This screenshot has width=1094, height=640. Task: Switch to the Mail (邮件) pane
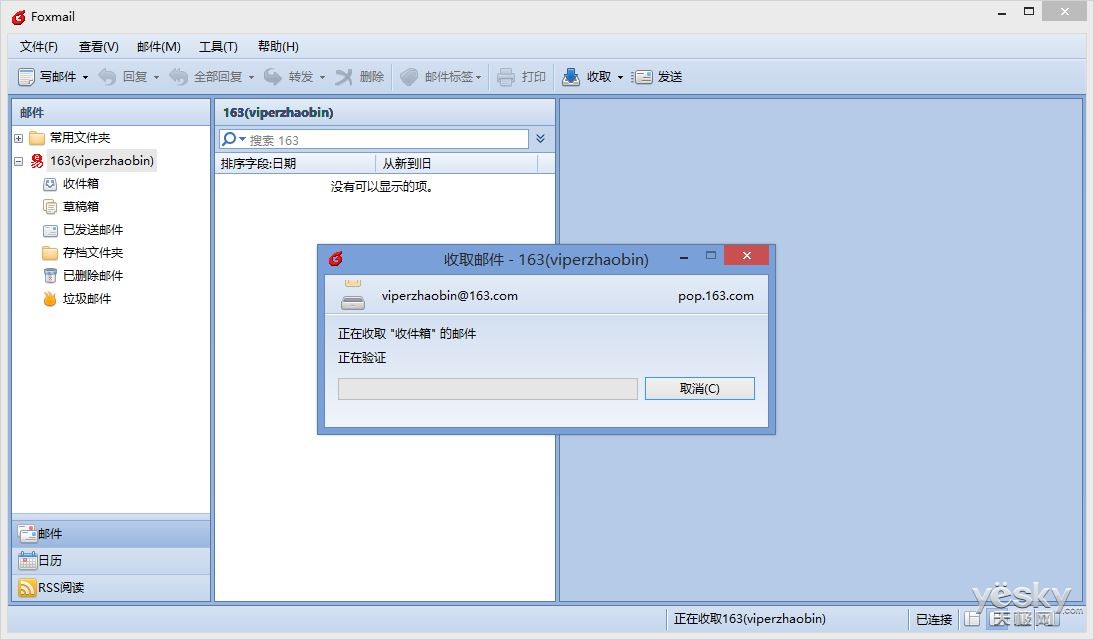pyautogui.click(x=111, y=534)
